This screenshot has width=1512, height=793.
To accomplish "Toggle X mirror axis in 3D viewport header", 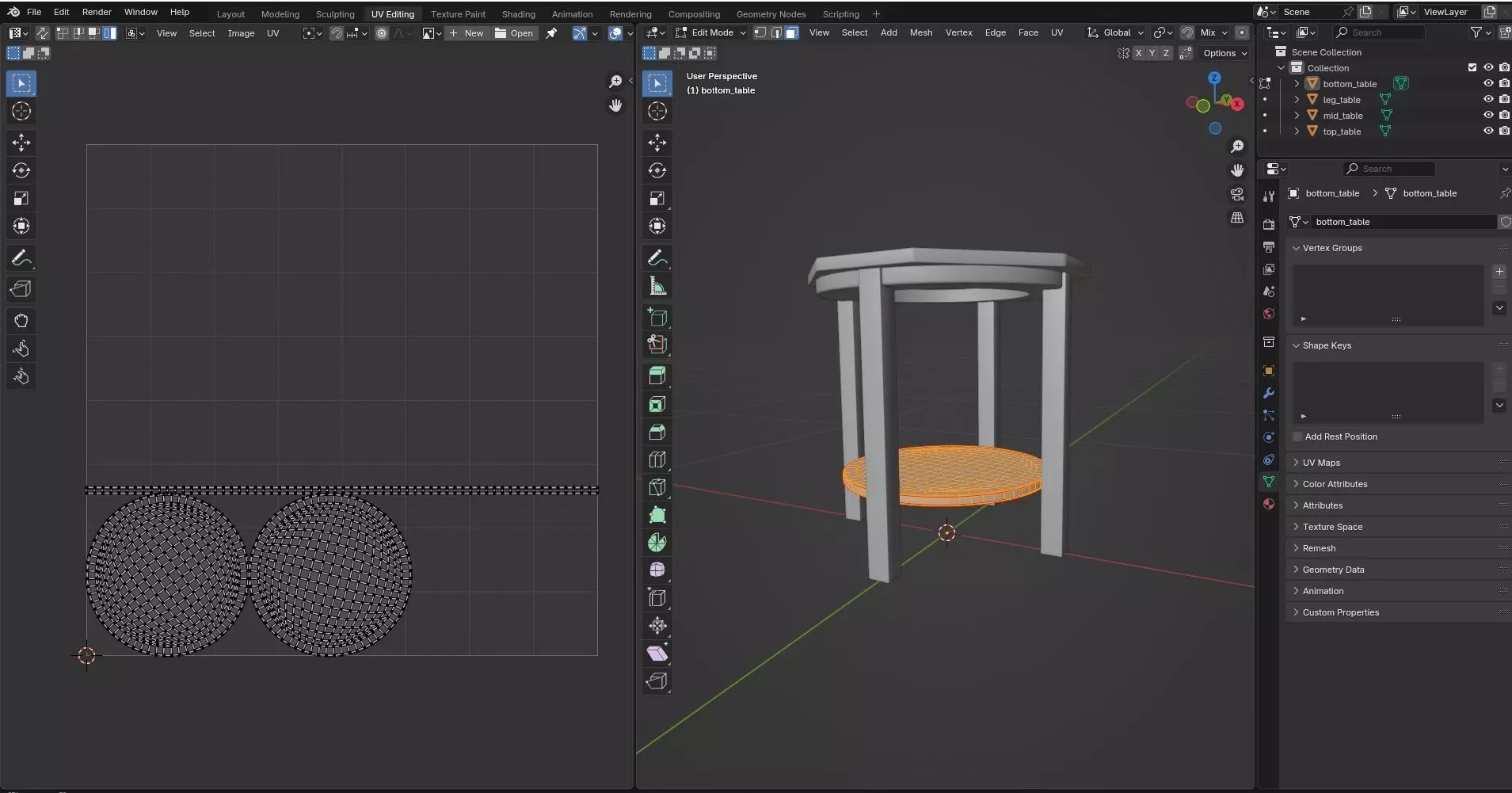I will (x=1138, y=53).
